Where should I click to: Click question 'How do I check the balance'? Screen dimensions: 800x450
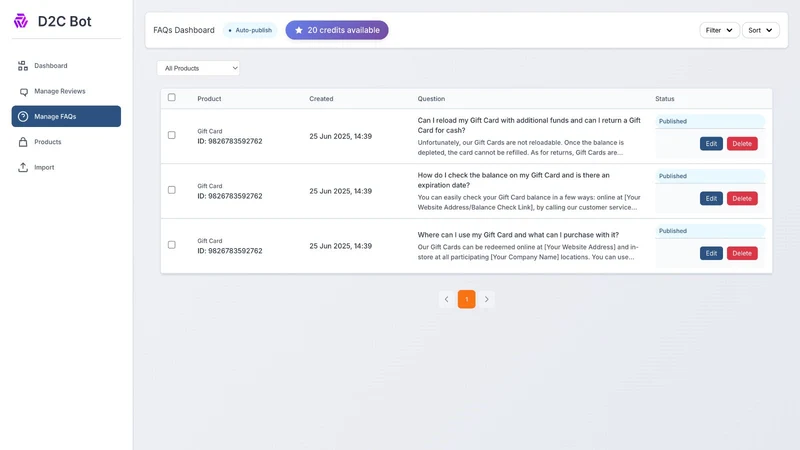pyautogui.click(x=513, y=180)
